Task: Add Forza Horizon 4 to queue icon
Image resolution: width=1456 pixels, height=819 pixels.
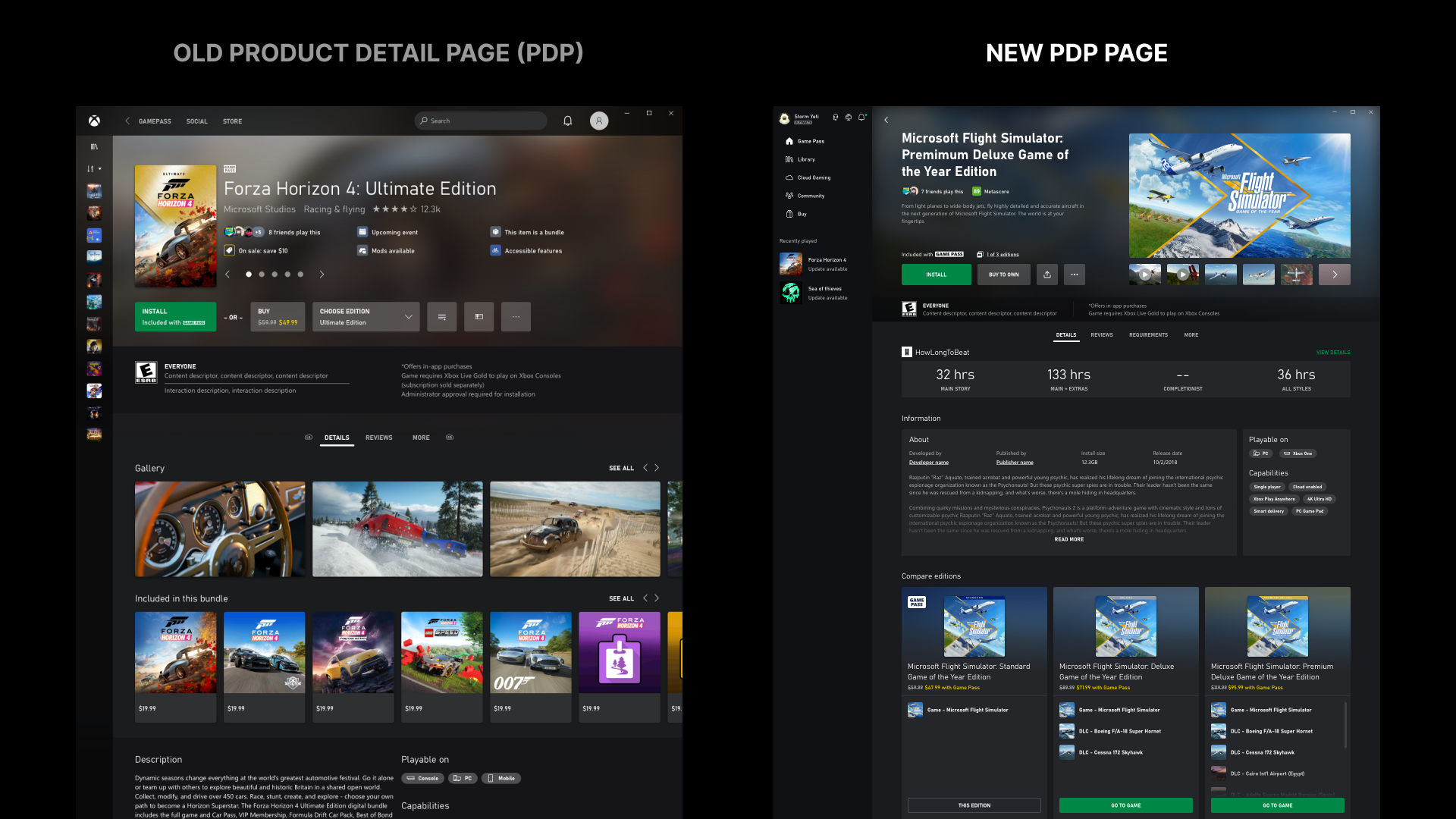Action: [x=441, y=317]
